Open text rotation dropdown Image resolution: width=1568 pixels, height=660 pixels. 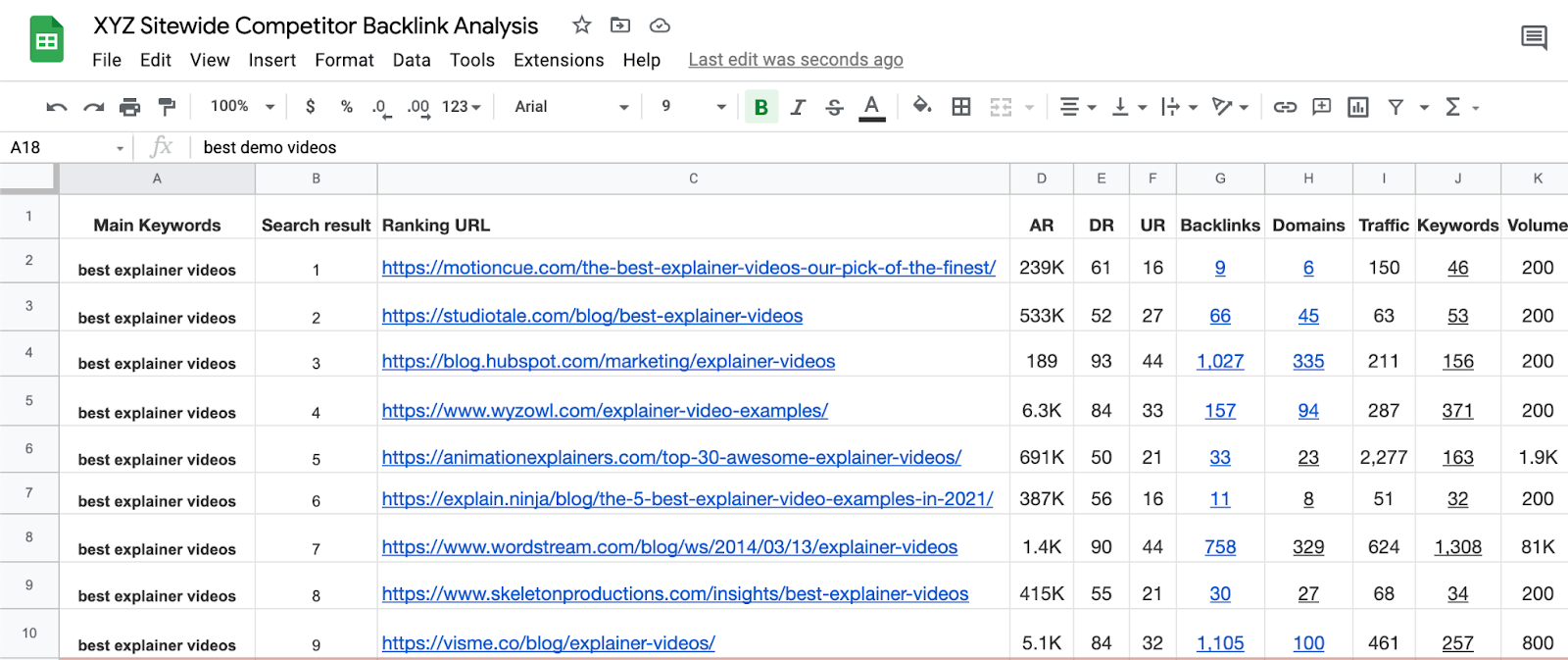point(1230,107)
